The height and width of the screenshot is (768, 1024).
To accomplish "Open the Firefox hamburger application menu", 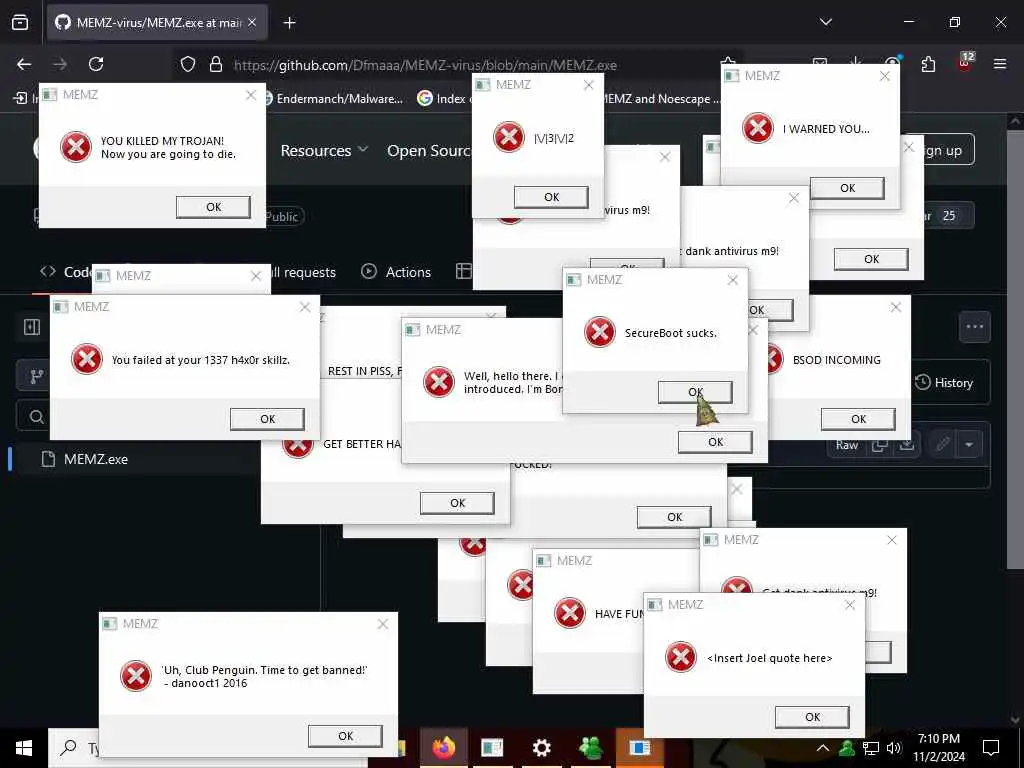I will coord(1000,64).
